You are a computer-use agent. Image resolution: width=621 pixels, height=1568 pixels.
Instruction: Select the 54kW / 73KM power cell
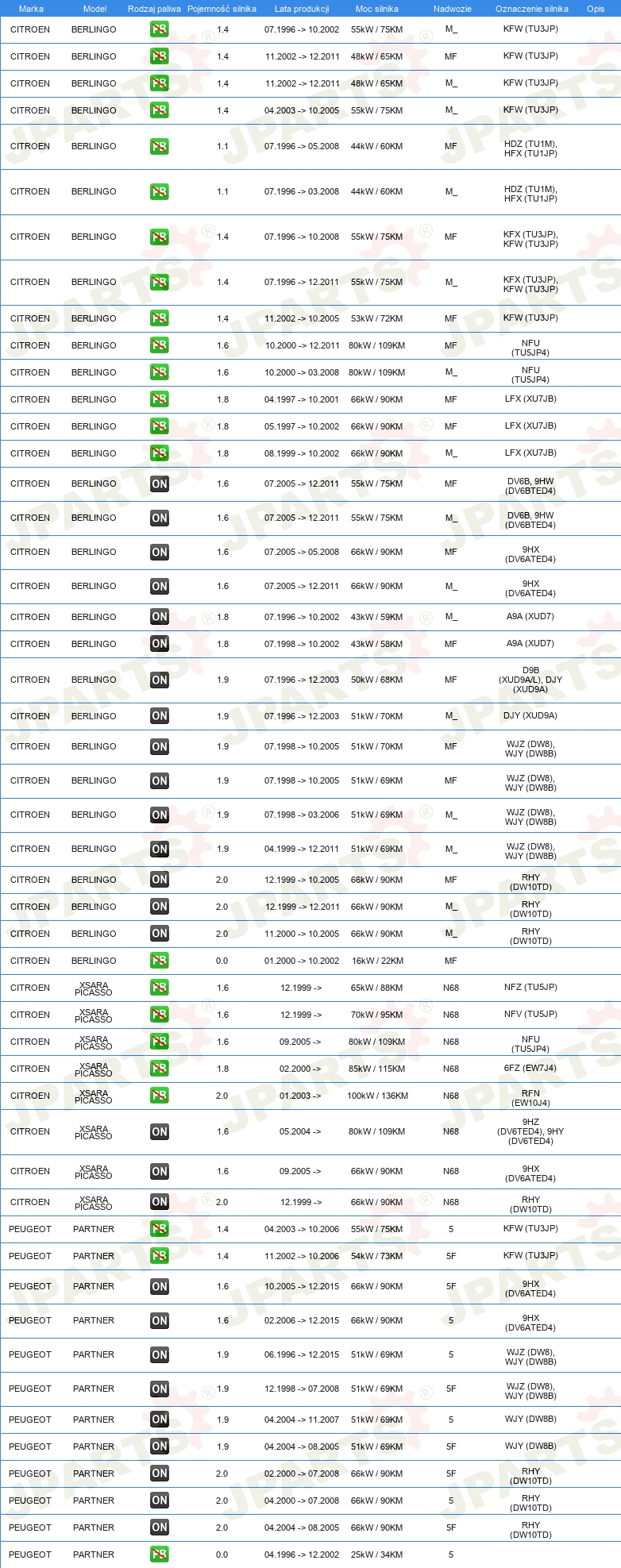pyautogui.click(x=377, y=1256)
